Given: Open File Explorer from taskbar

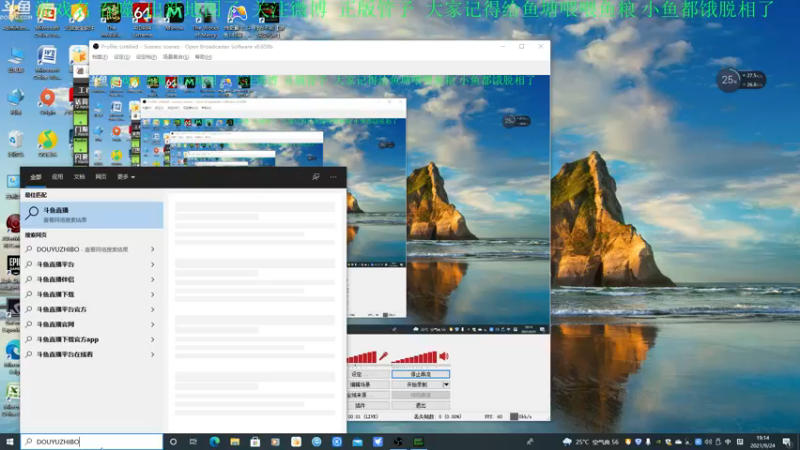Looking at the screenshot, I should pyautogui.click(x=235, y=442).
